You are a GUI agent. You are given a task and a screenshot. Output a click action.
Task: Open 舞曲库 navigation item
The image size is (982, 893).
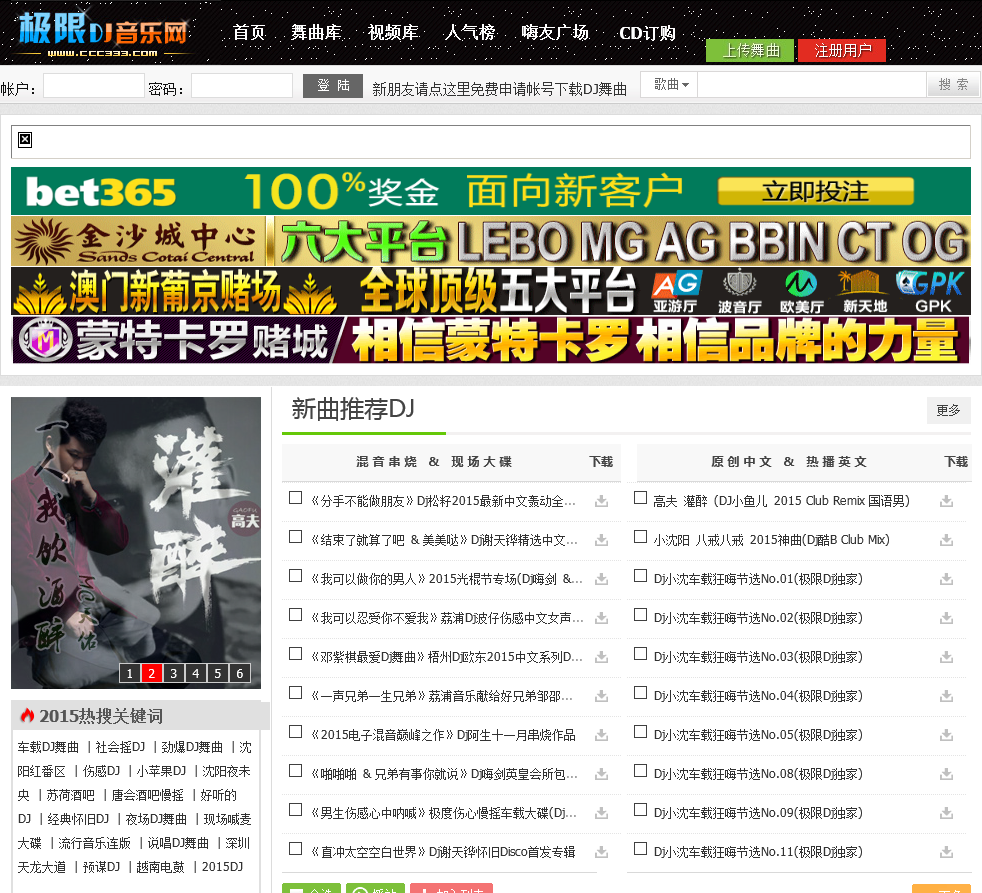316,33
